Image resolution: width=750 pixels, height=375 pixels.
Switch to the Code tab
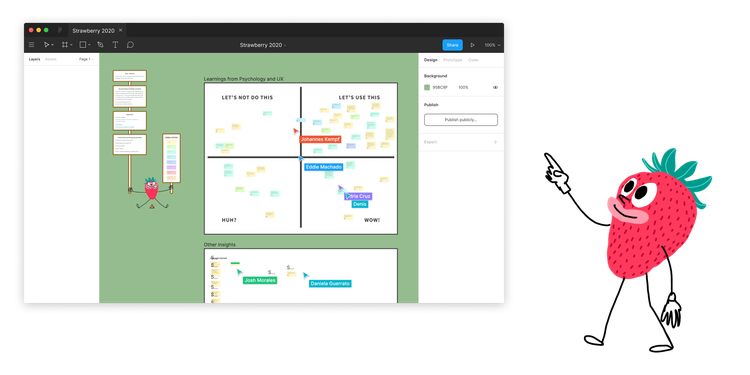point(473,60)
